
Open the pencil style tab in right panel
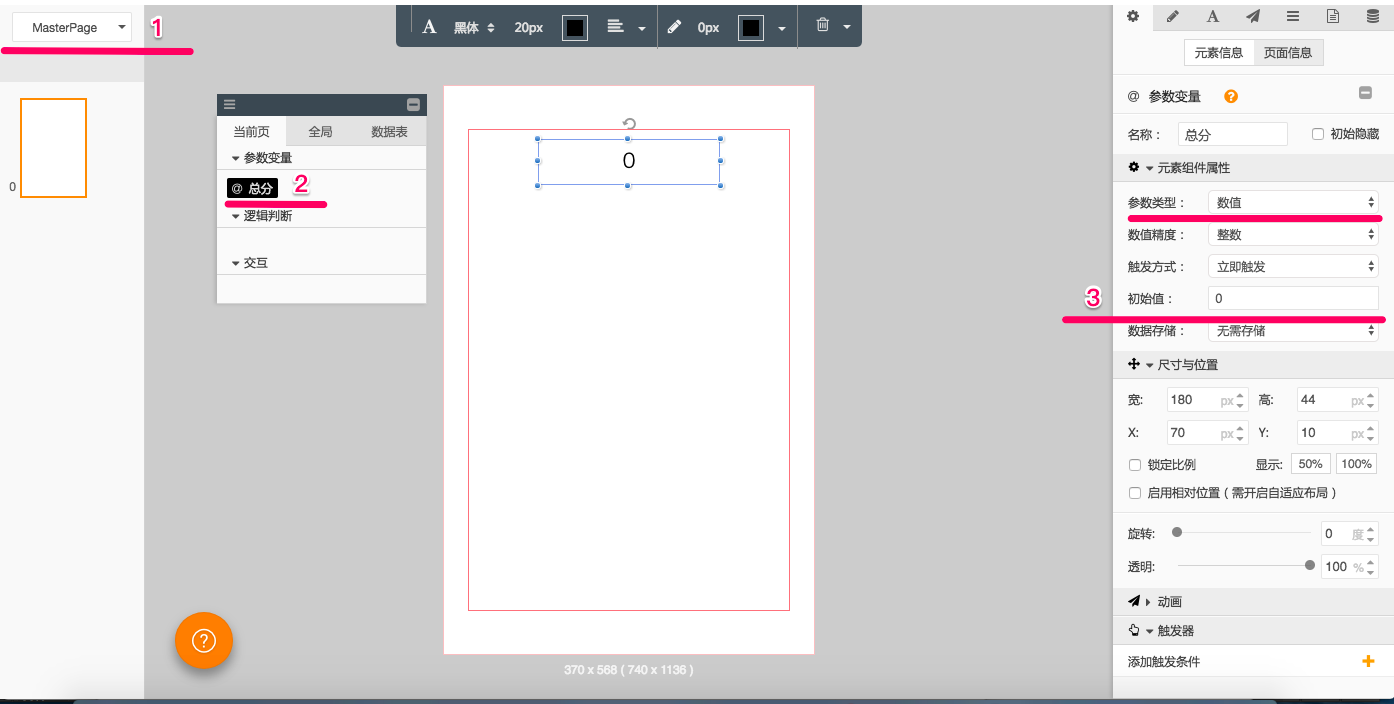coord(1173,16)
